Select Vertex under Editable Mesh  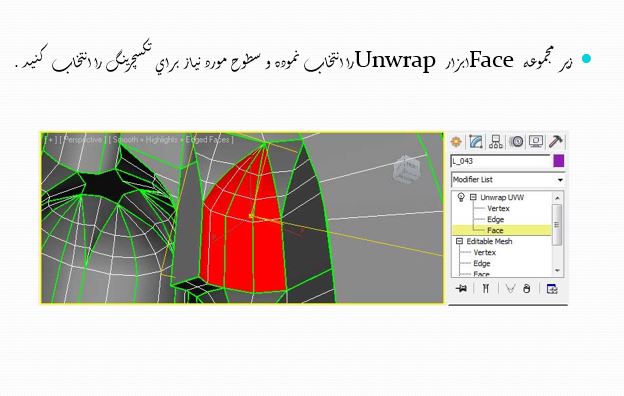484,252
